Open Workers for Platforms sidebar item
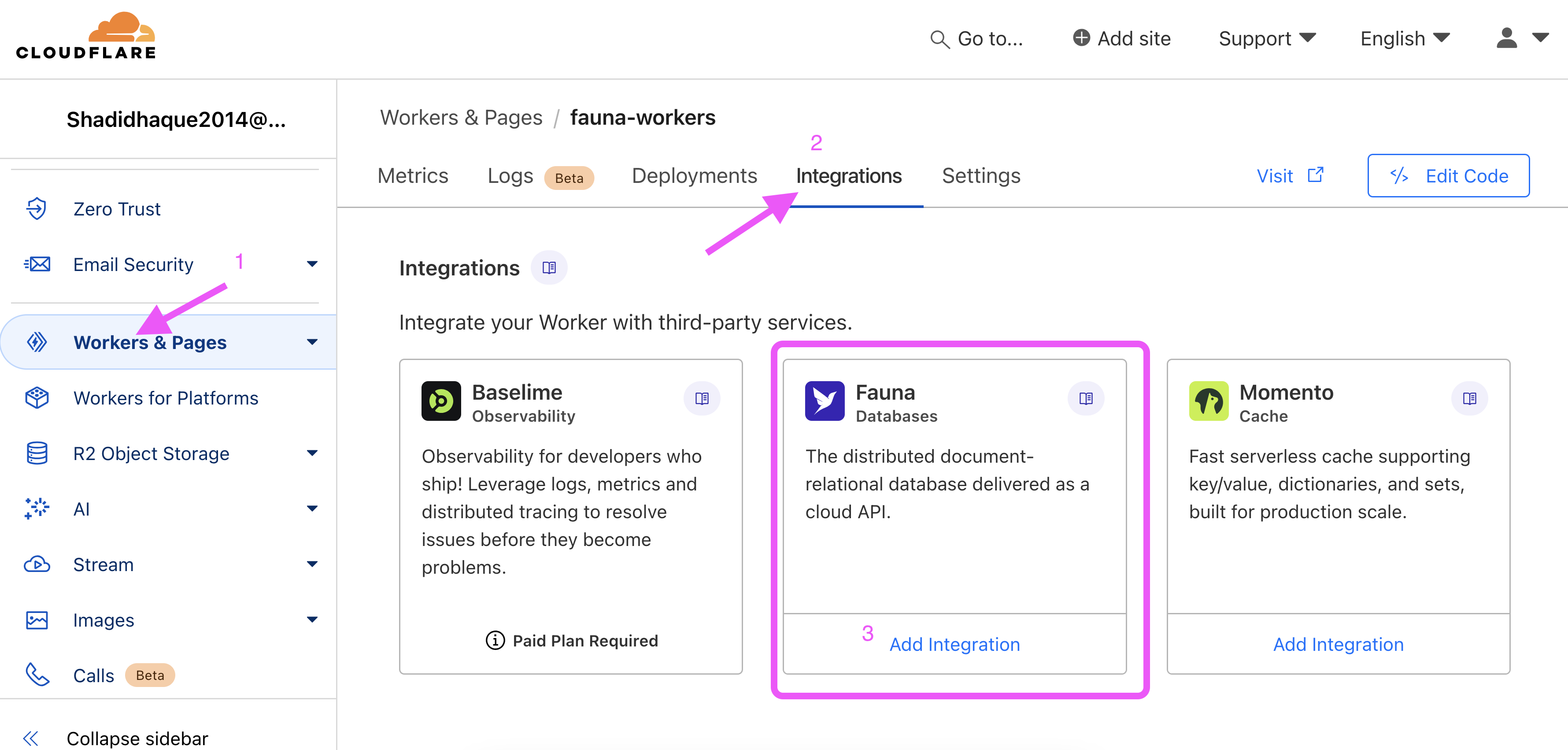Viewport: 1568px width, 750px height. click(x=166, y=398)
